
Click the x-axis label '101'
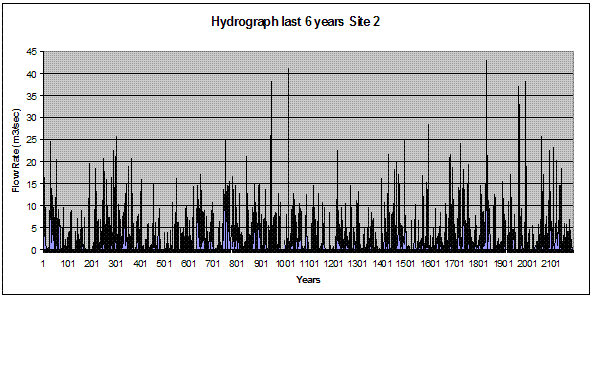[x=68, y=263]
